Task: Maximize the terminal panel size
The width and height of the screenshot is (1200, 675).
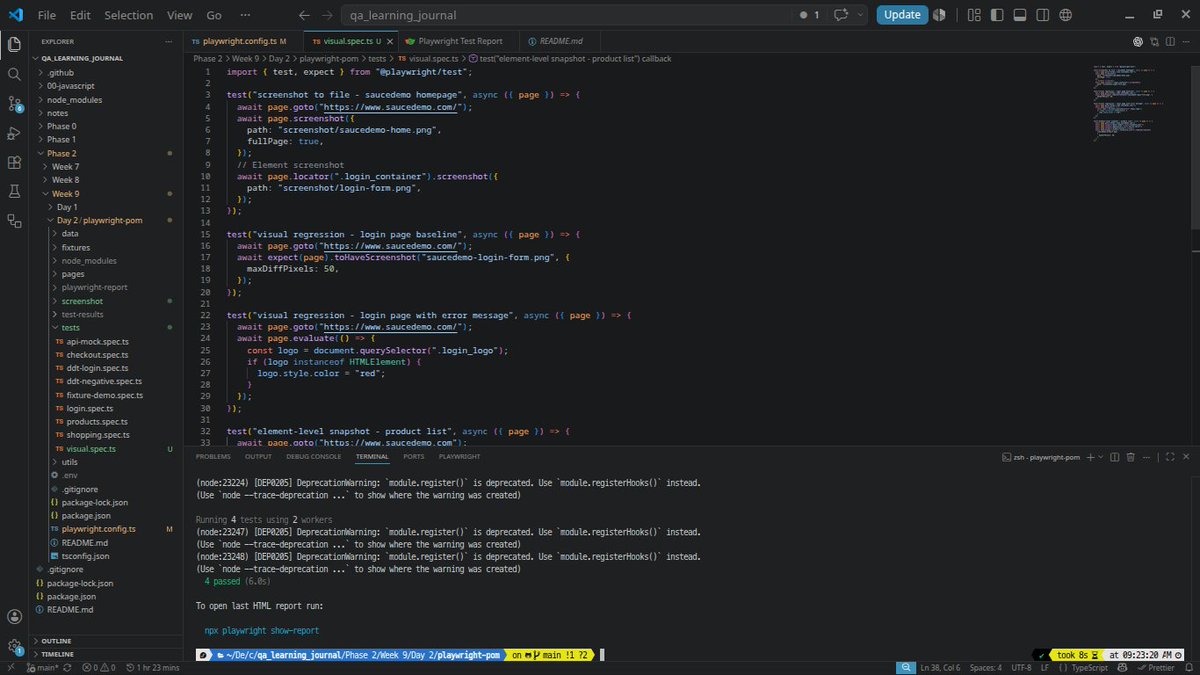Action: point(1170,457)
